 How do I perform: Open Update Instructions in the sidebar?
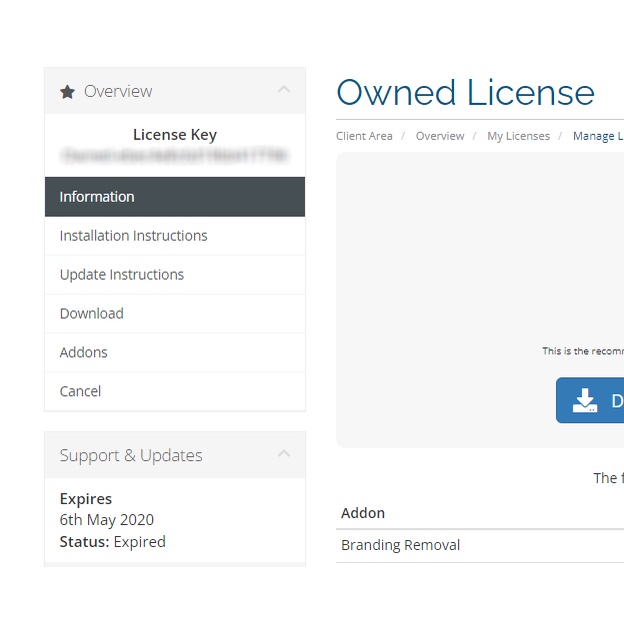tap(121, 275)
